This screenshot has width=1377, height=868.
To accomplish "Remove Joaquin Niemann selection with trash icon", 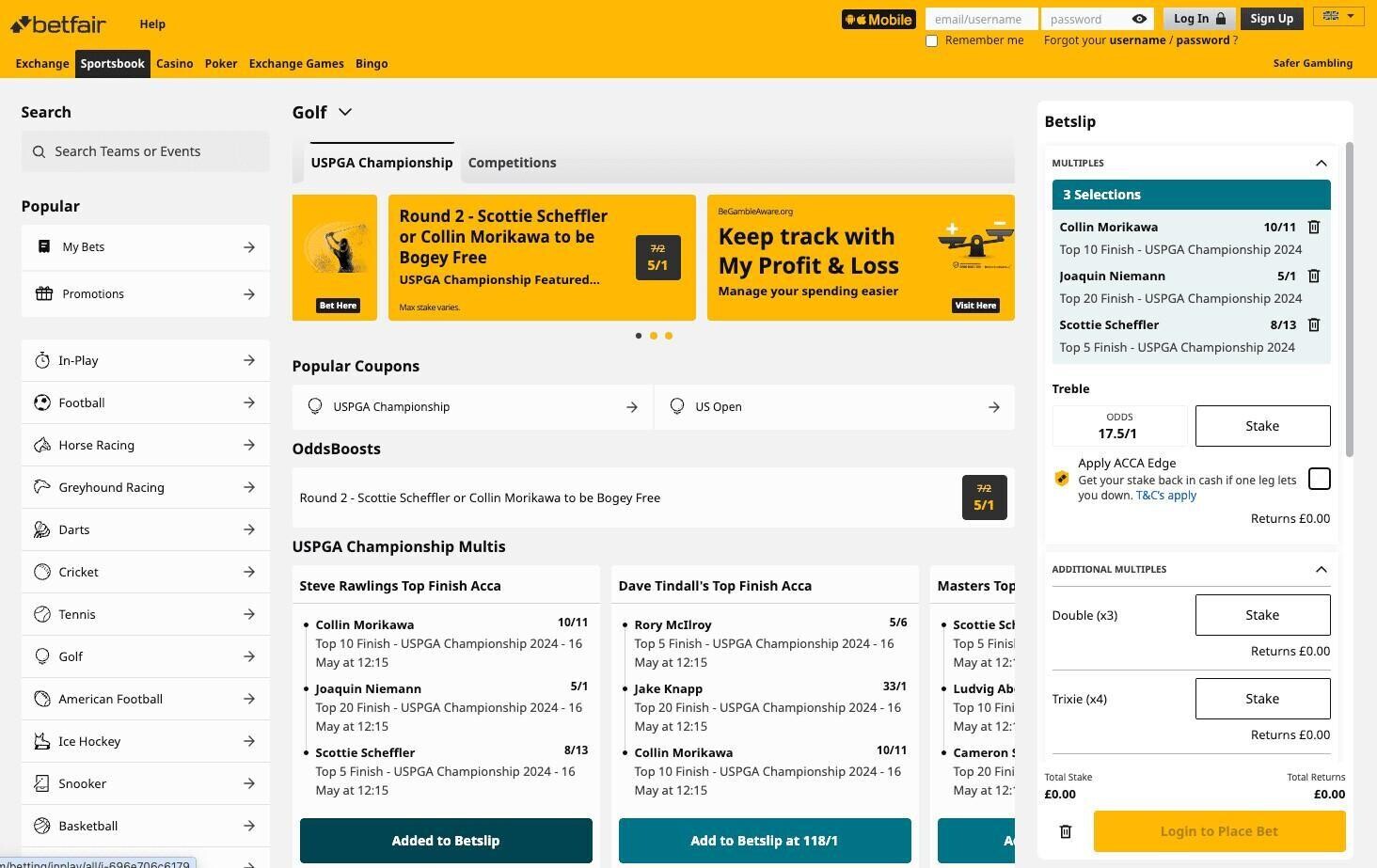I will tap(1314, 276).
